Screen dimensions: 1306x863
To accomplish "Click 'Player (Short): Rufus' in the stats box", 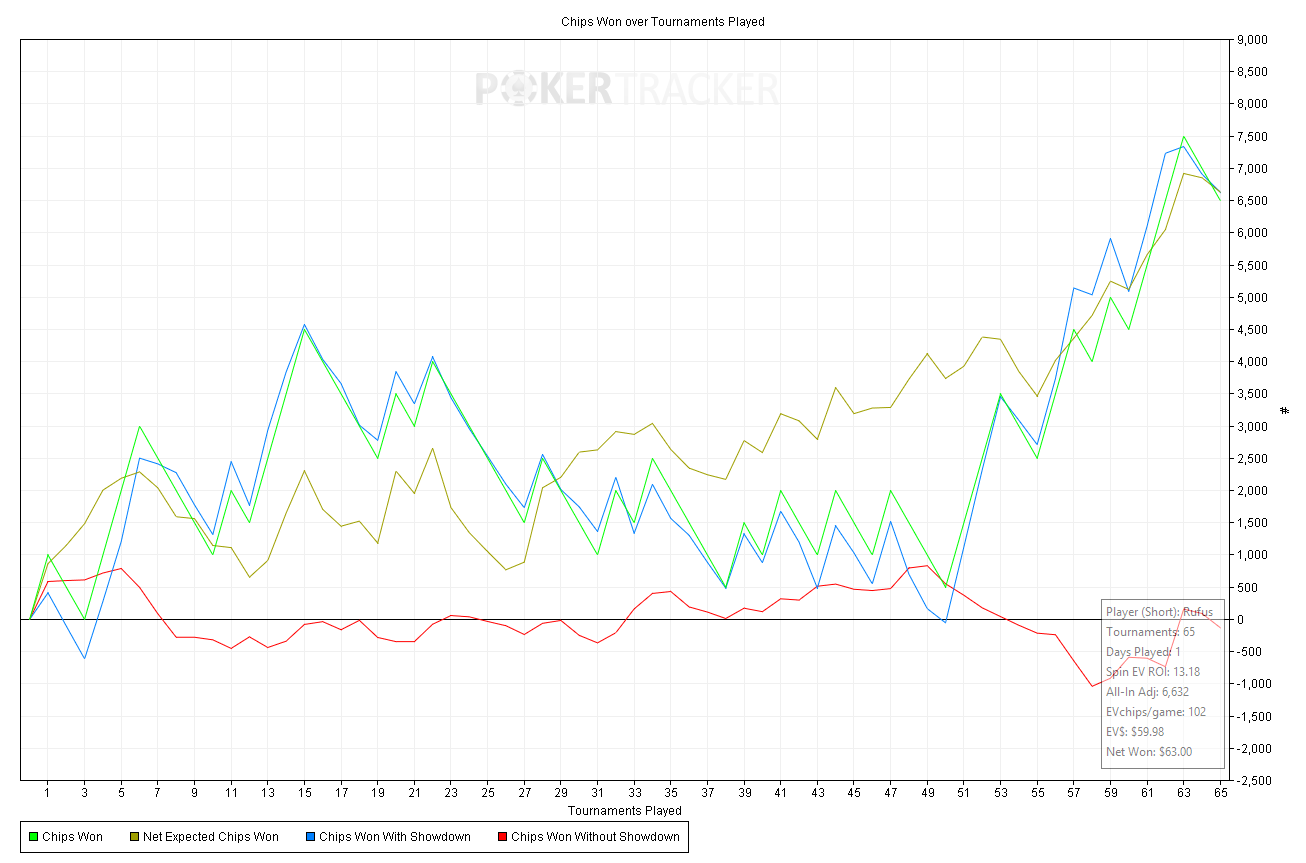I will tap(1160, 612).
